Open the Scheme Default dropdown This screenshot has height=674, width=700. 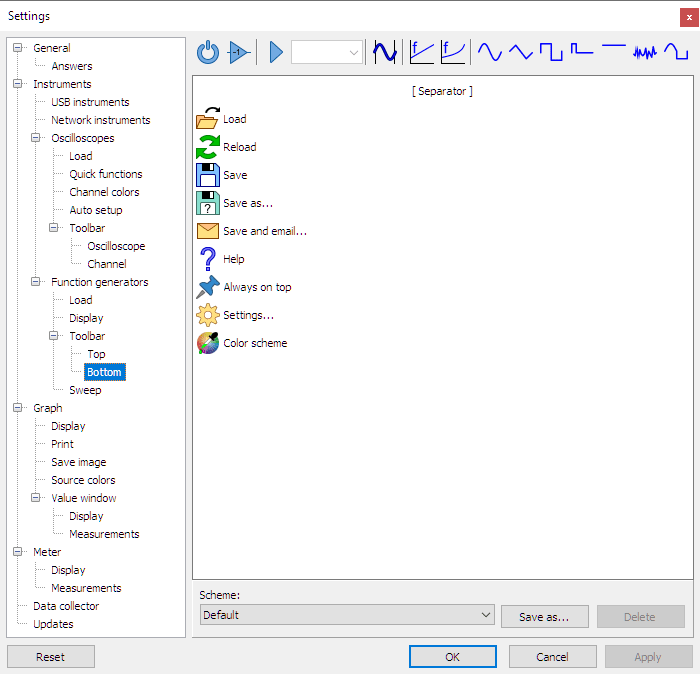(x=347, y=615)
